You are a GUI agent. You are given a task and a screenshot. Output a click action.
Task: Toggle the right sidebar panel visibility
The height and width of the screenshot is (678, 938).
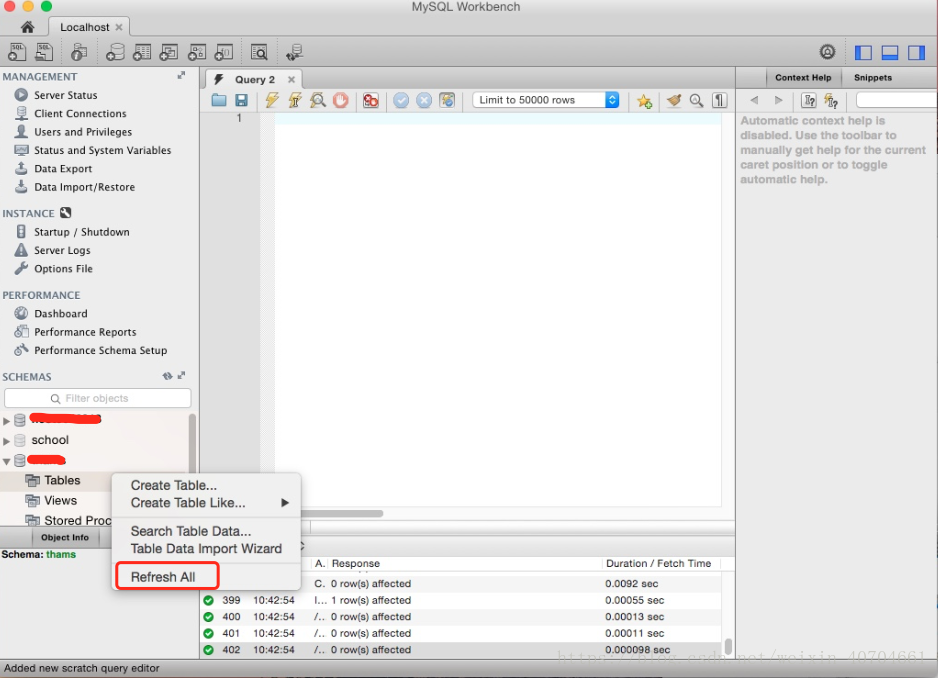916,53
